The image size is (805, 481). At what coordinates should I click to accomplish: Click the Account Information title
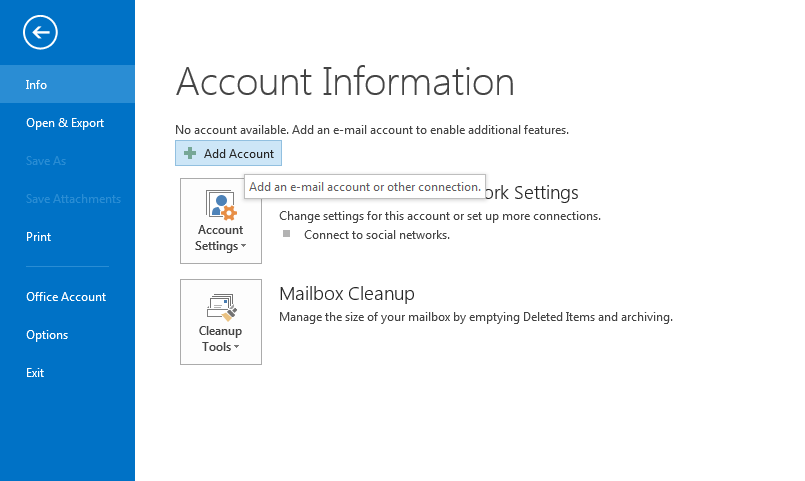coord(345,82)
